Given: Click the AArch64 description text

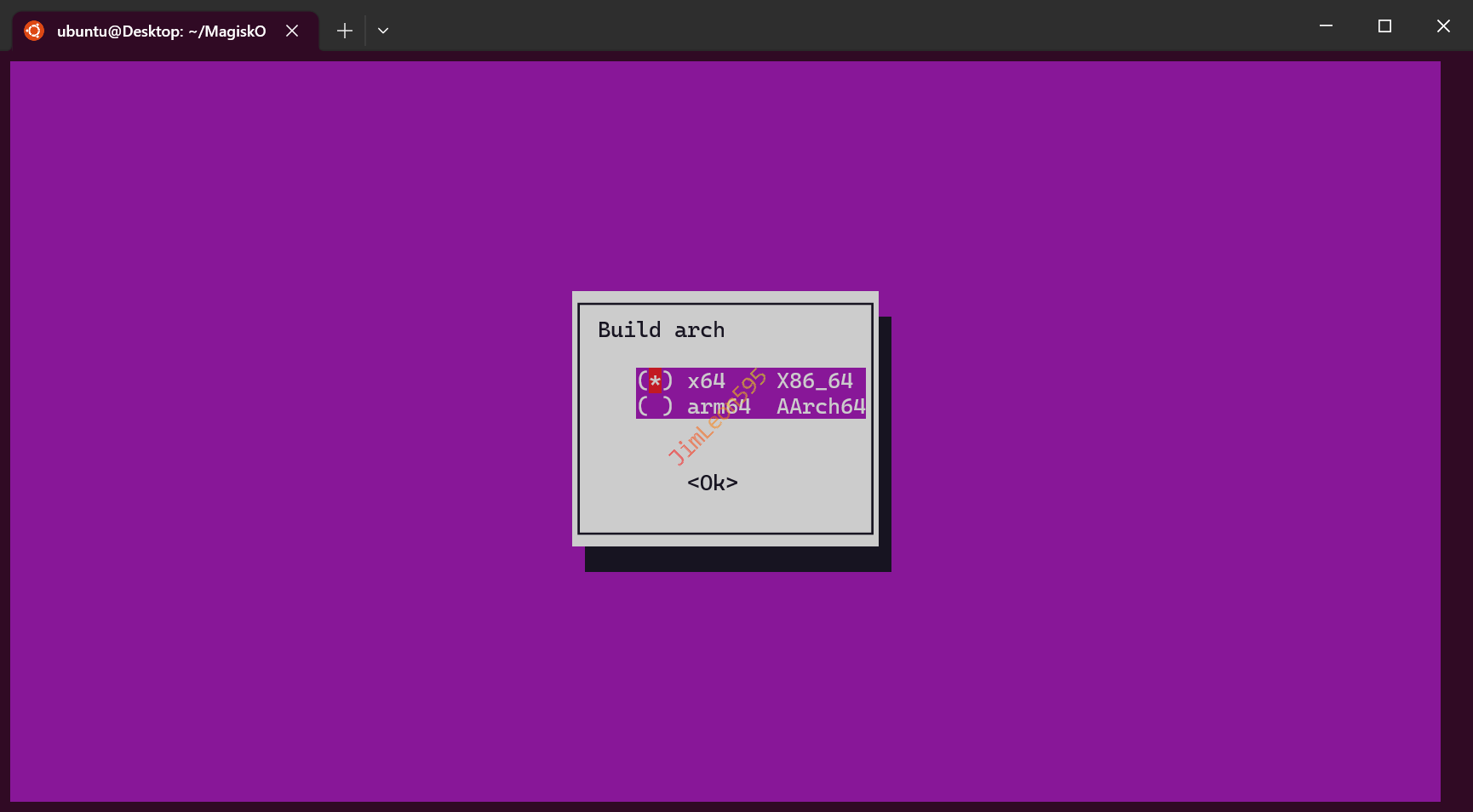Looking at the screenshot, I should pyautogui.click(x=820, y=407).
